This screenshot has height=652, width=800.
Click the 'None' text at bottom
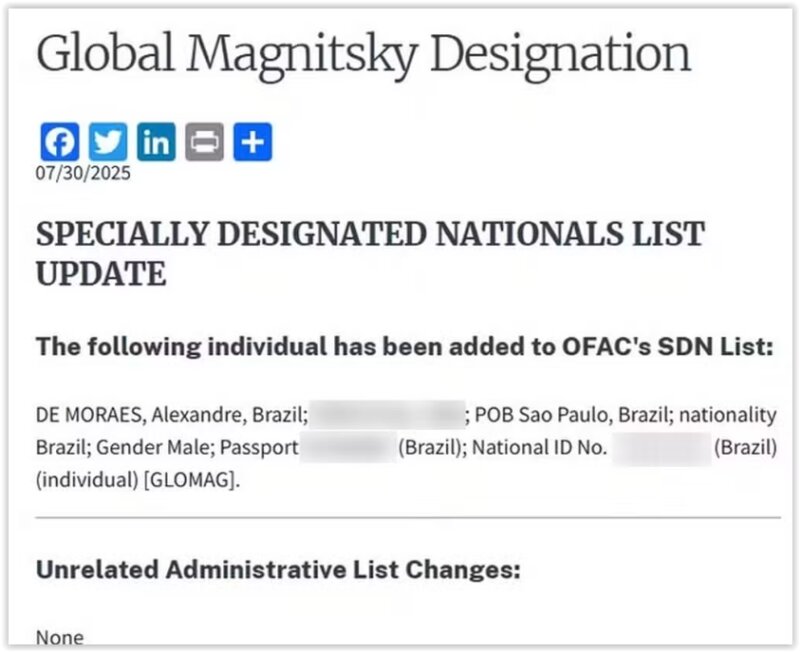tap(60, 637)
